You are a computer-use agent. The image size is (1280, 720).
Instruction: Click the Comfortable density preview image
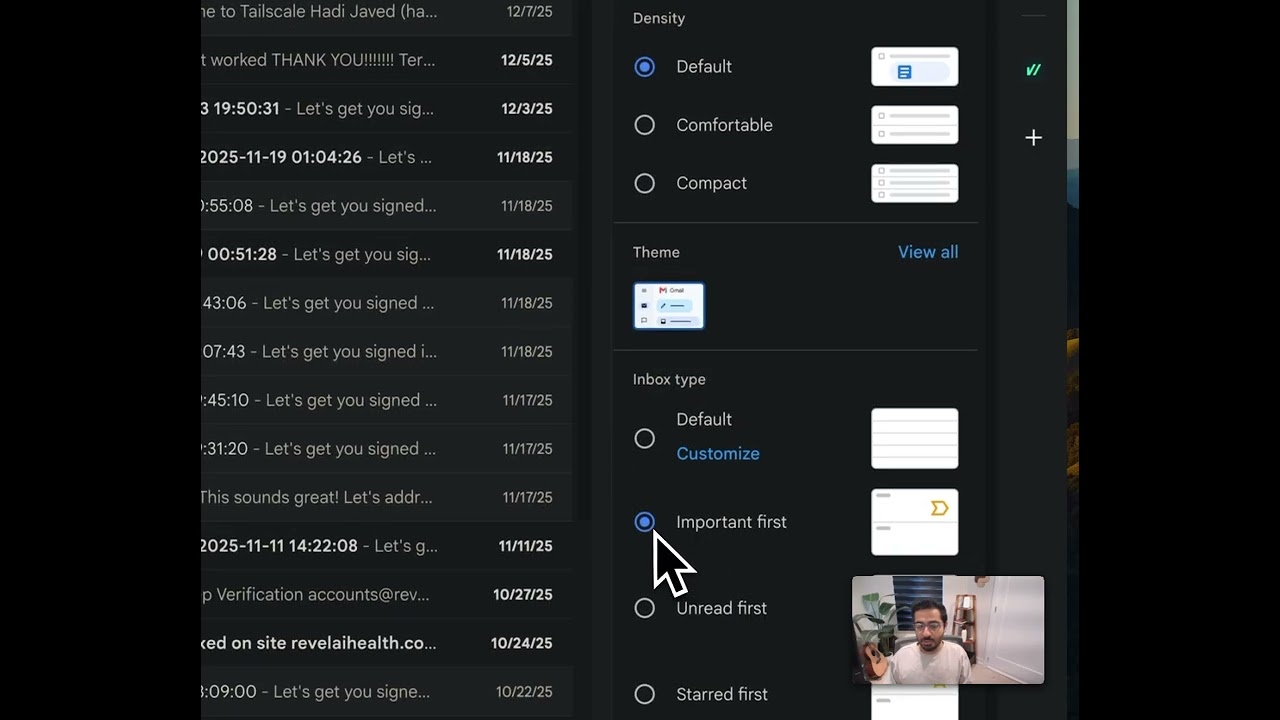pyautogui.click(x=915, y=125)
